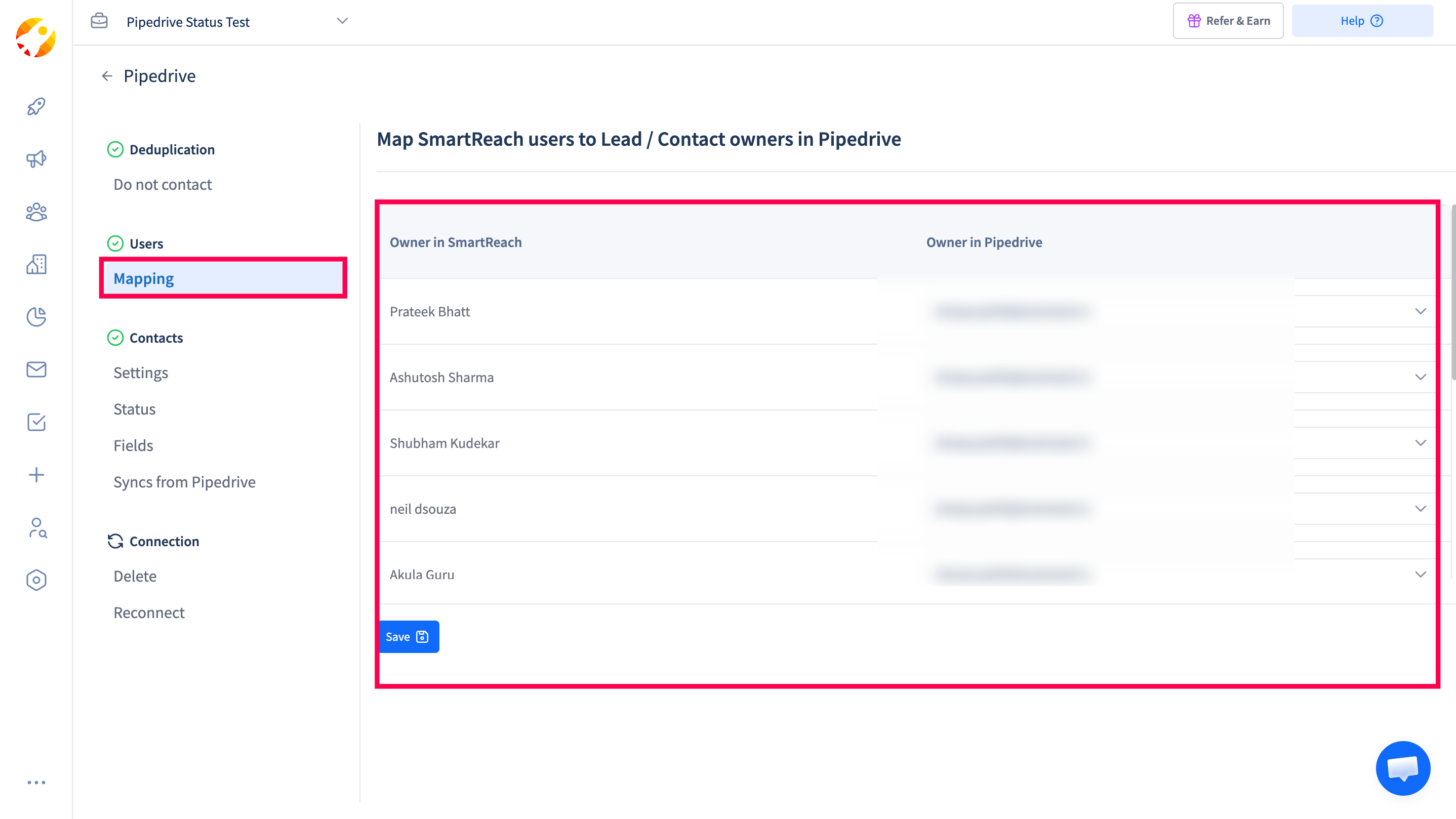Click the hexagon settings icon
This screenshot has height=819, width=1456.
pos(36,580)
